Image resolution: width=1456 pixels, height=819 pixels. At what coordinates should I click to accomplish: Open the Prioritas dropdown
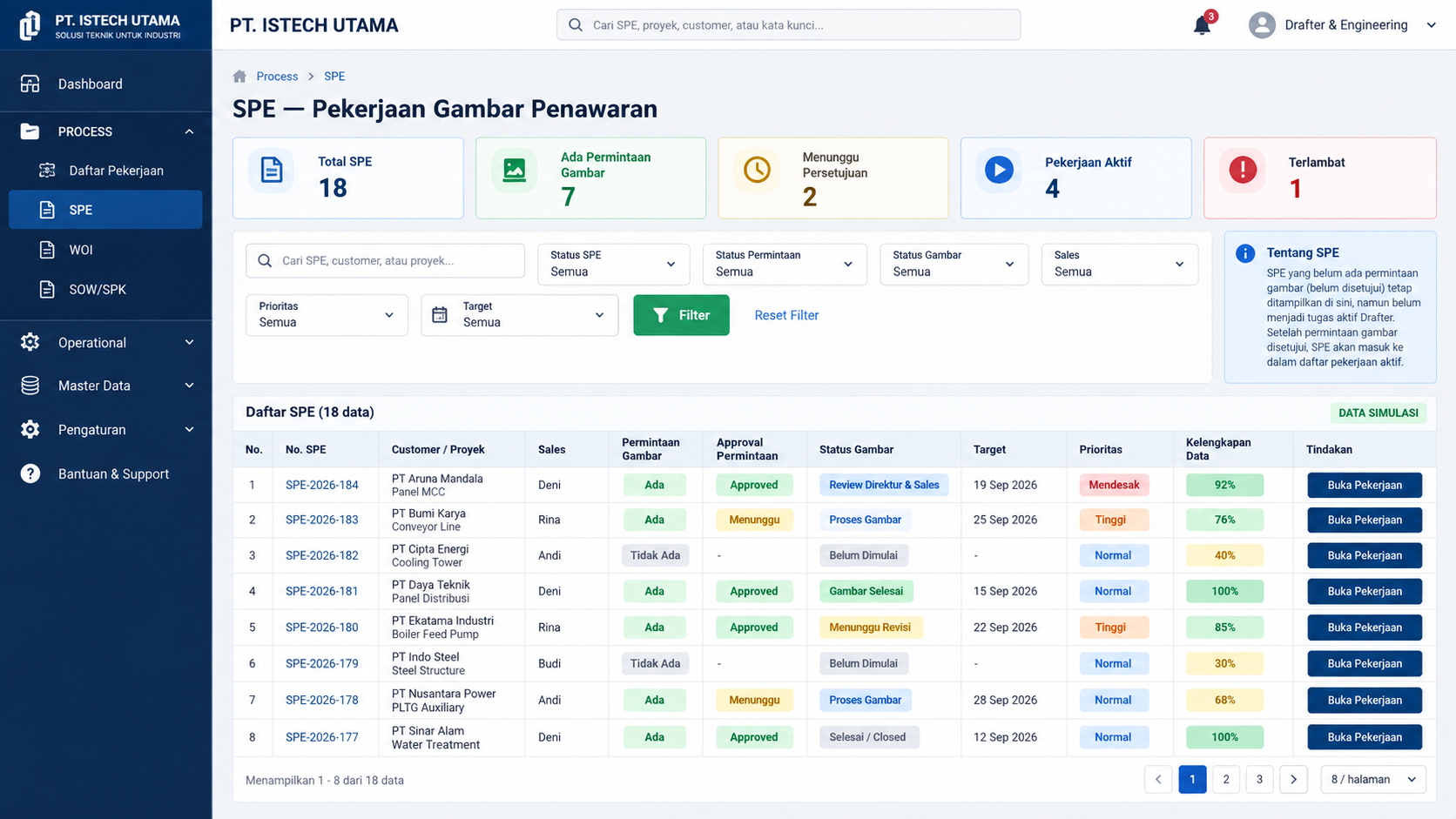coord(327,315)
